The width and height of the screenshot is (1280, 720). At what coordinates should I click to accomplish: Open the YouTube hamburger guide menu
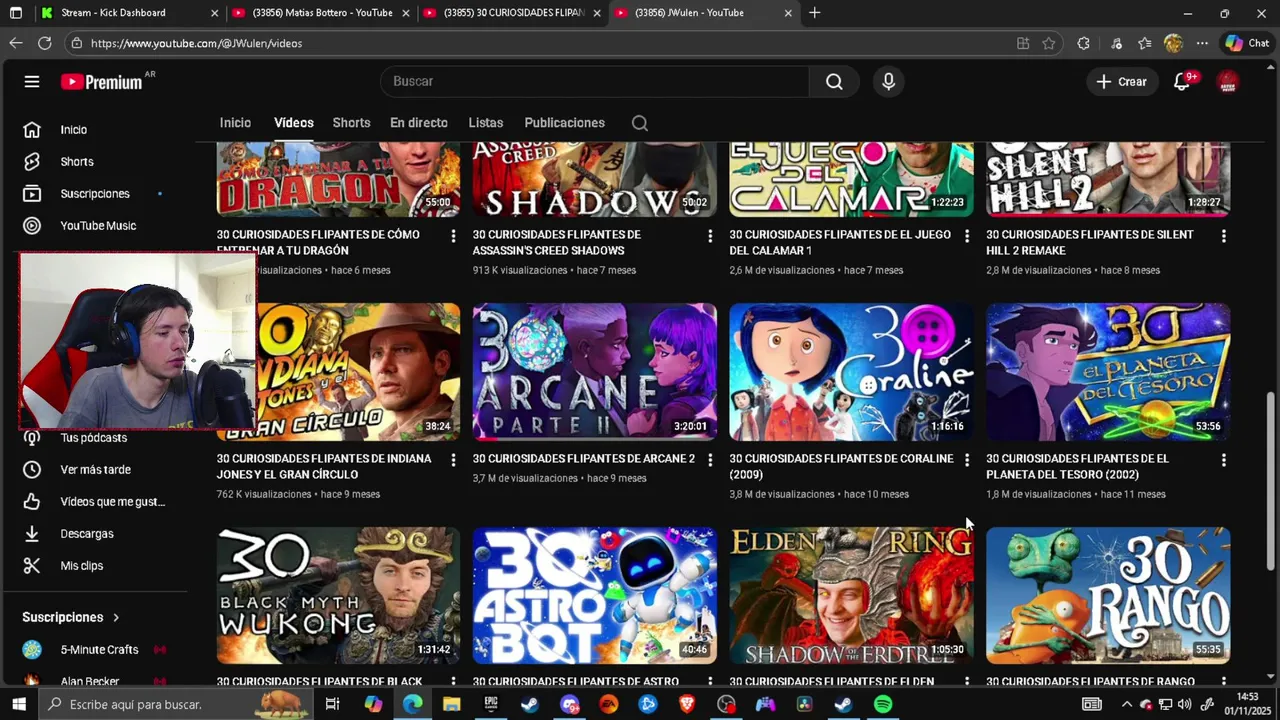[x=32, y=82]
